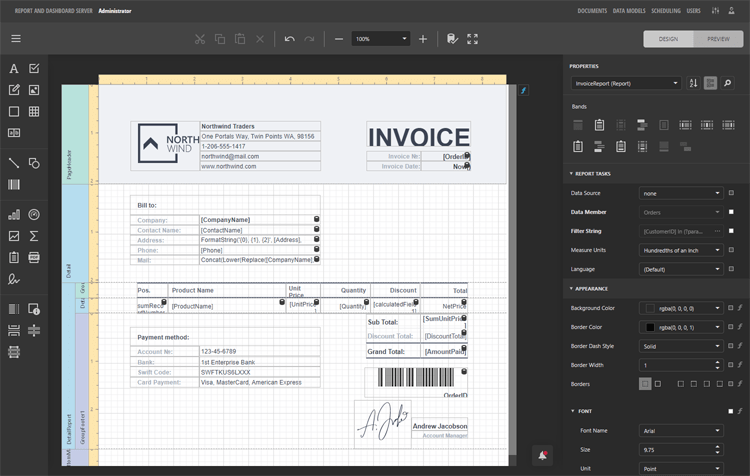Screen dimensions: 750x476
Task: Select the Check Box control tool
Action: pos(34,69)
